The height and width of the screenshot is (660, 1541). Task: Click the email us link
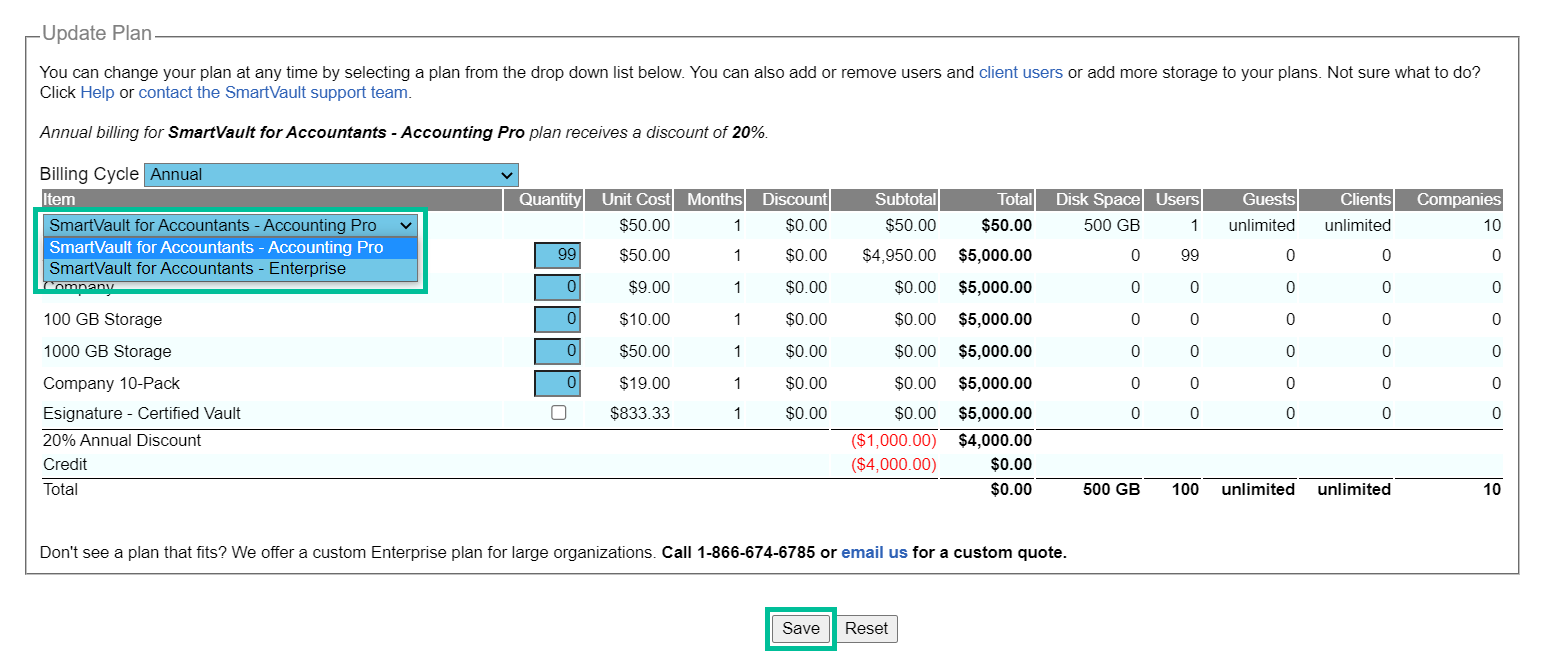coord(874,552)
